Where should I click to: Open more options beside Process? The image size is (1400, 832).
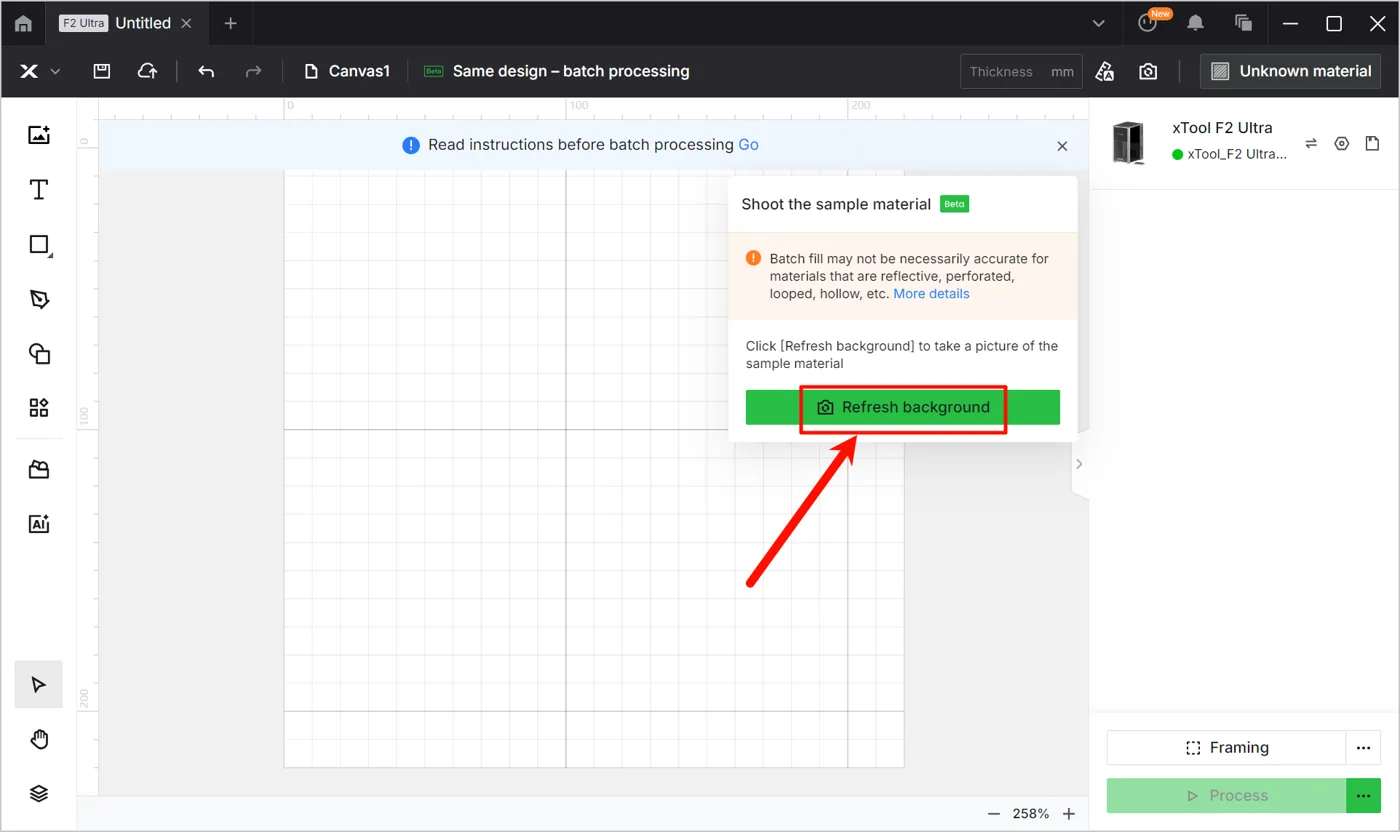pyautogui.click(x=1363, y=796)
